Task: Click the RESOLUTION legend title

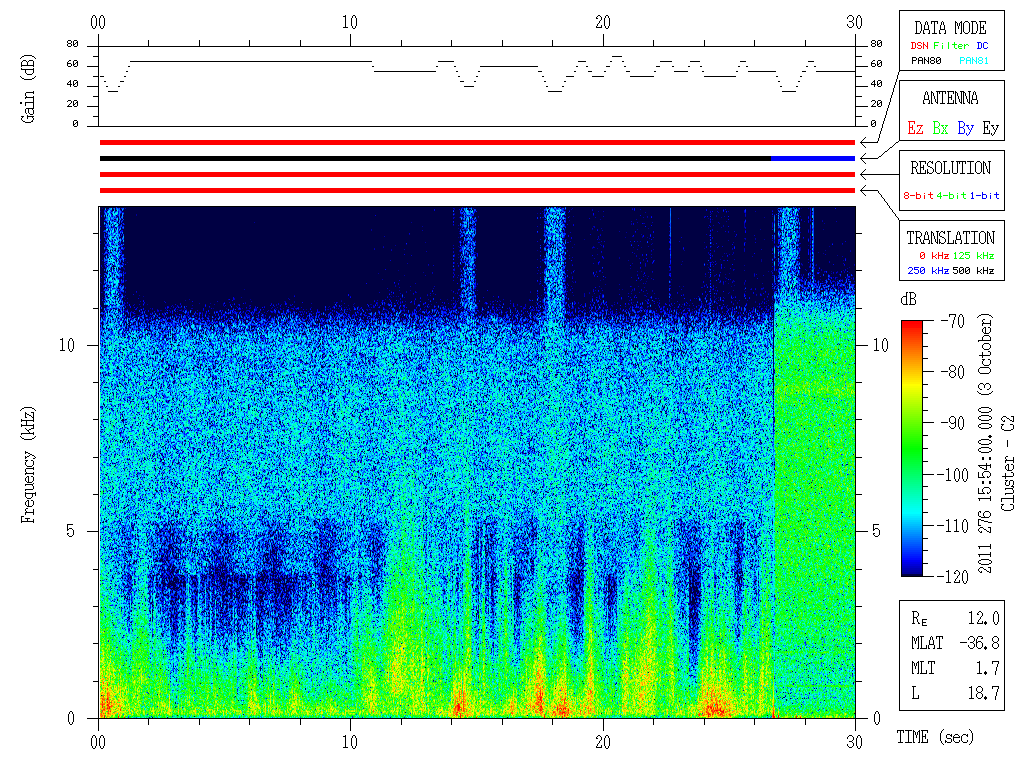Action: click(x=950, y=168)
